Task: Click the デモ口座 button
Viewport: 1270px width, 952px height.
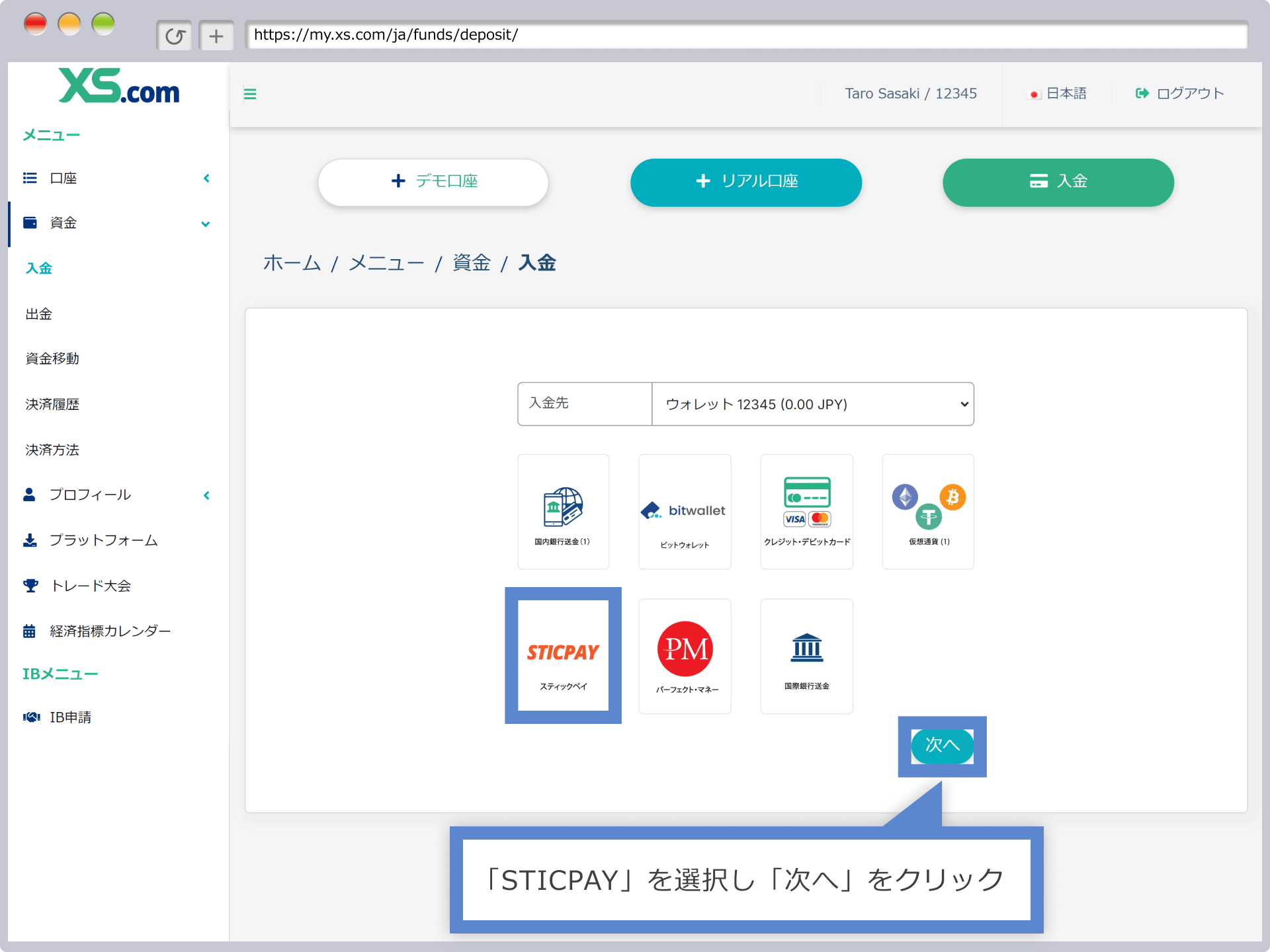Action: point(433,182)
